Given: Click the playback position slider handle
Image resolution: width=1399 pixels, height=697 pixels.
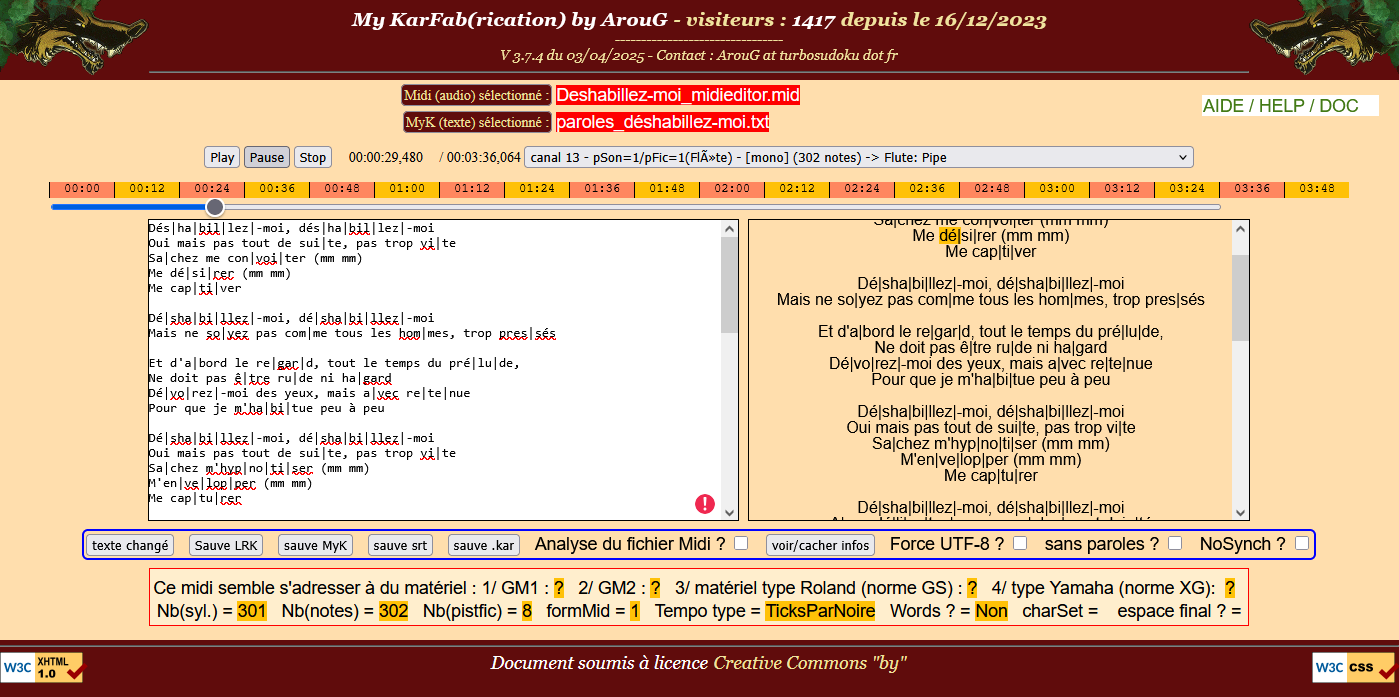Looking at the screenshot, I should coord(215,207).
